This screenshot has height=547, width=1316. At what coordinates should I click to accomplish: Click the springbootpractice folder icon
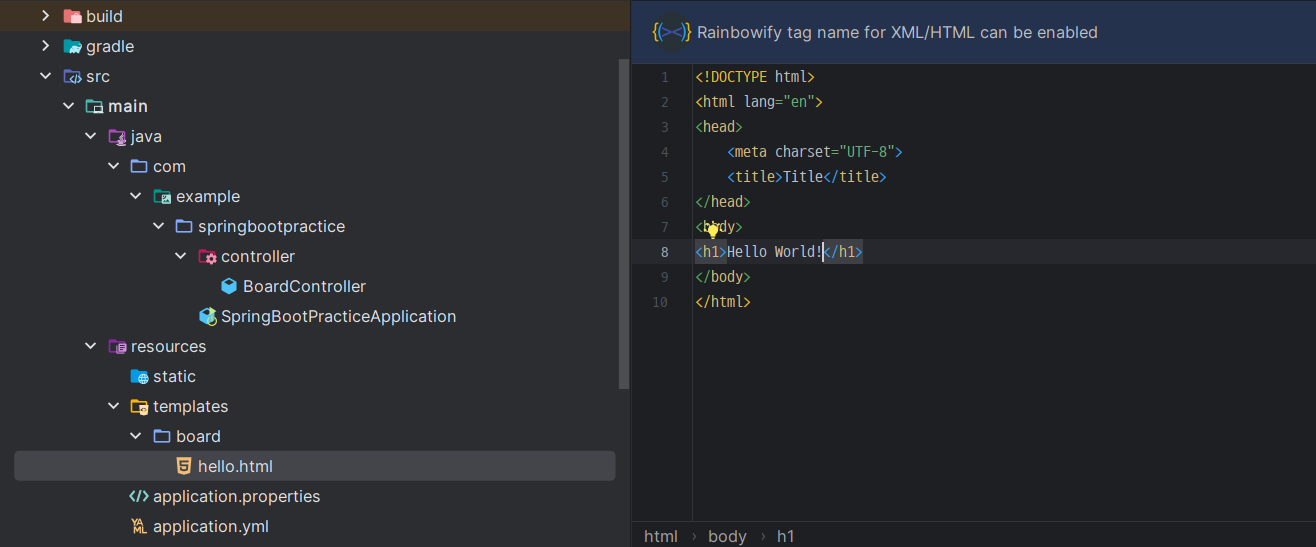click(x=184, y=226)
